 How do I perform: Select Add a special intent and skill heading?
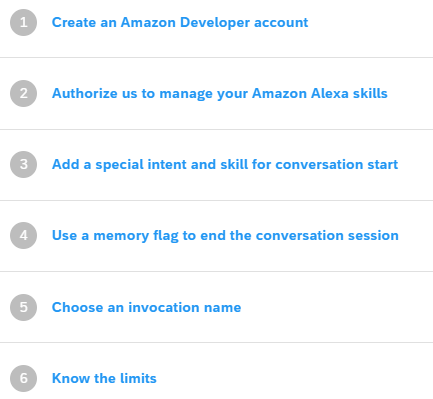pyautogui.click(x=225, y=164)
